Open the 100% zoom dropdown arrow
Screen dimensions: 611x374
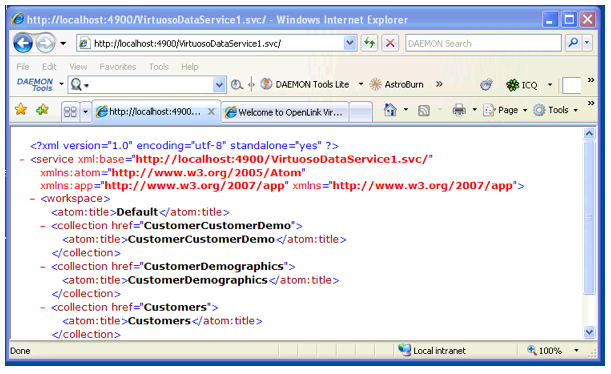pos(576,350)
